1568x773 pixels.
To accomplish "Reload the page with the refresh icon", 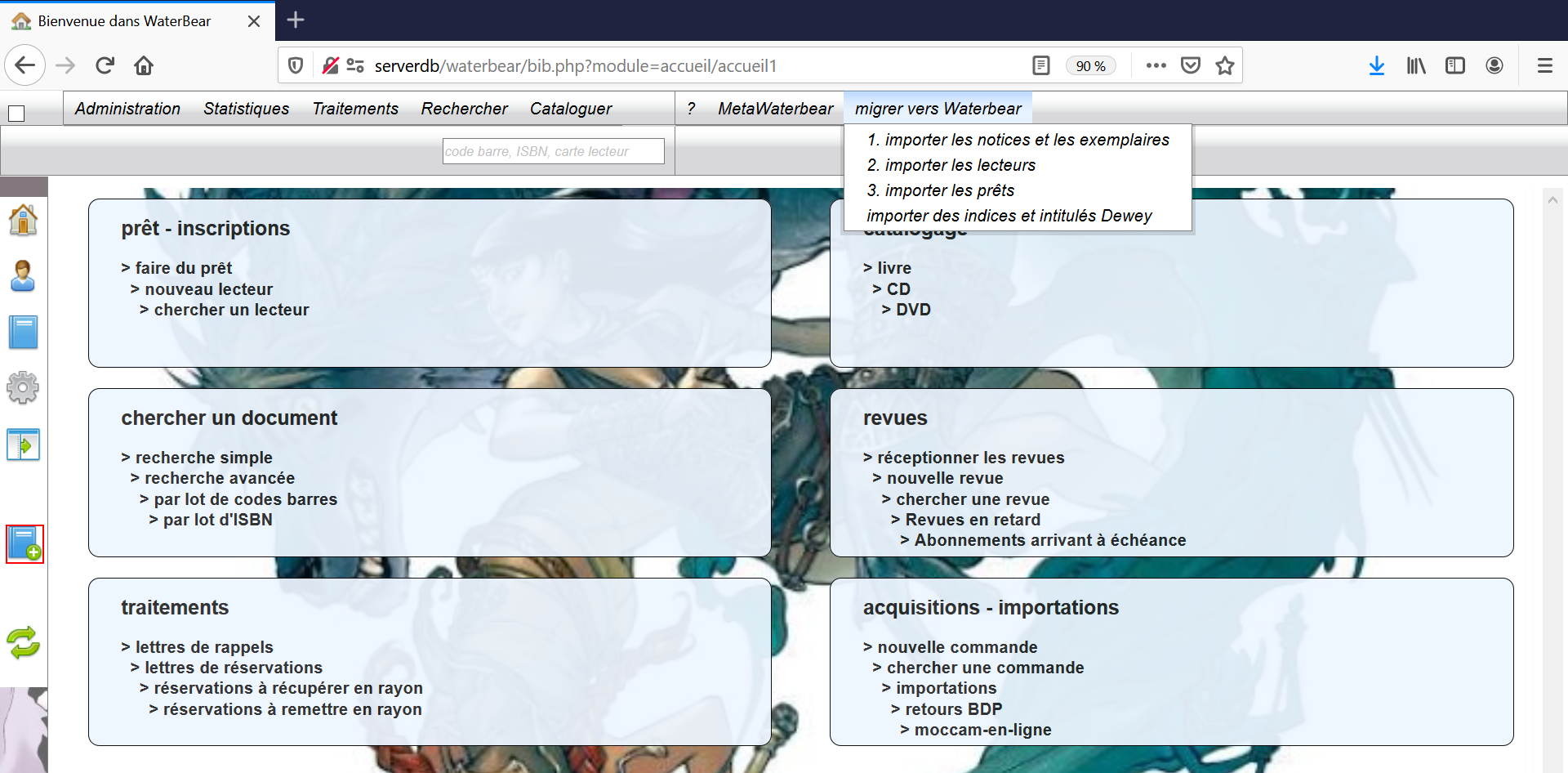I will coord(105,65).
